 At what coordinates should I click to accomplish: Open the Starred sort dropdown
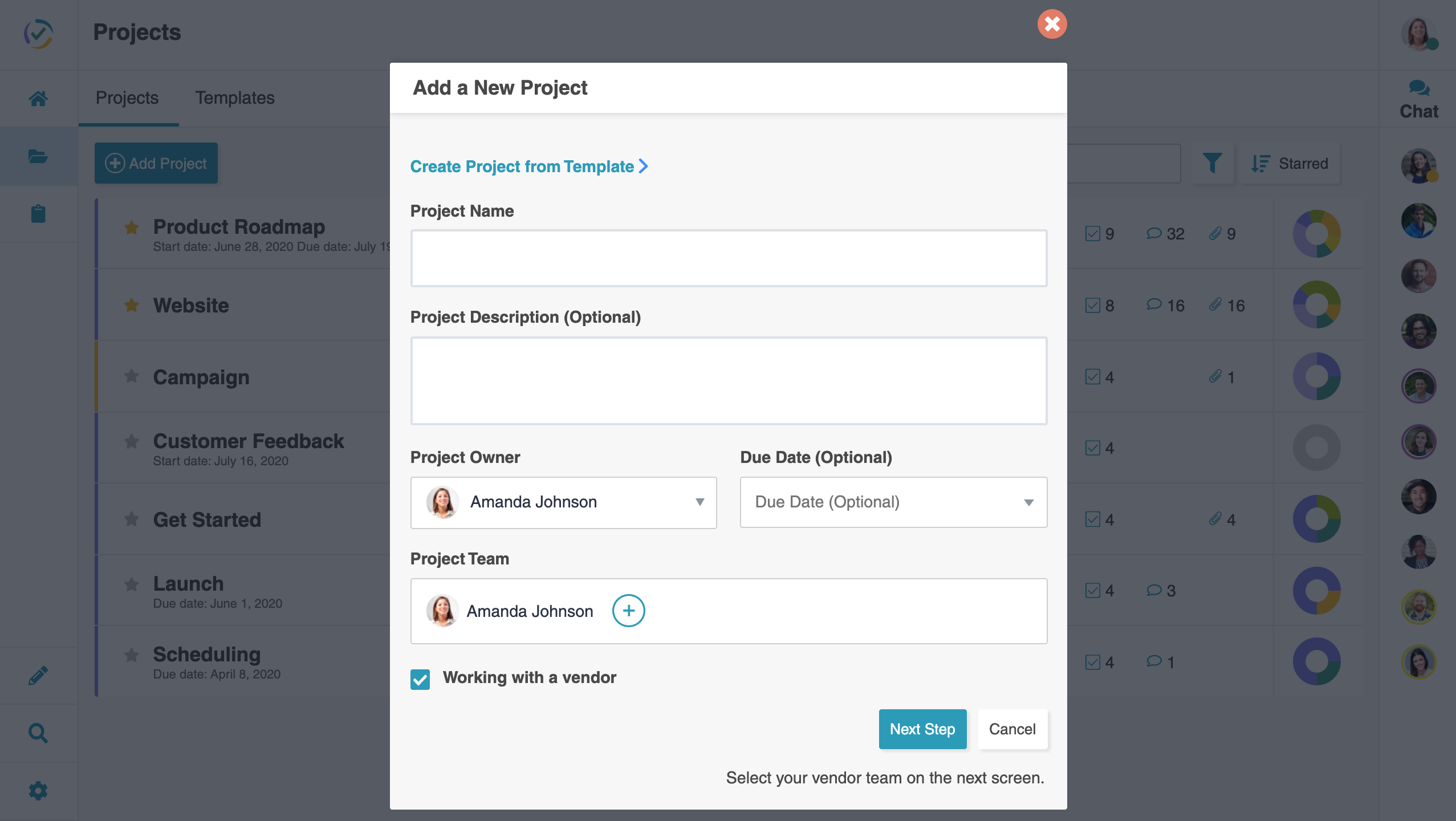(x=1290, y=164)
